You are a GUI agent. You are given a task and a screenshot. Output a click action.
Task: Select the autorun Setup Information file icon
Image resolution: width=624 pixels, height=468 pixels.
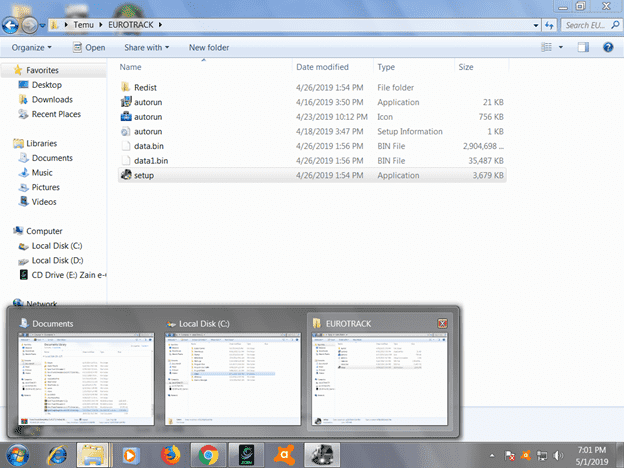(x=126, y=131)
